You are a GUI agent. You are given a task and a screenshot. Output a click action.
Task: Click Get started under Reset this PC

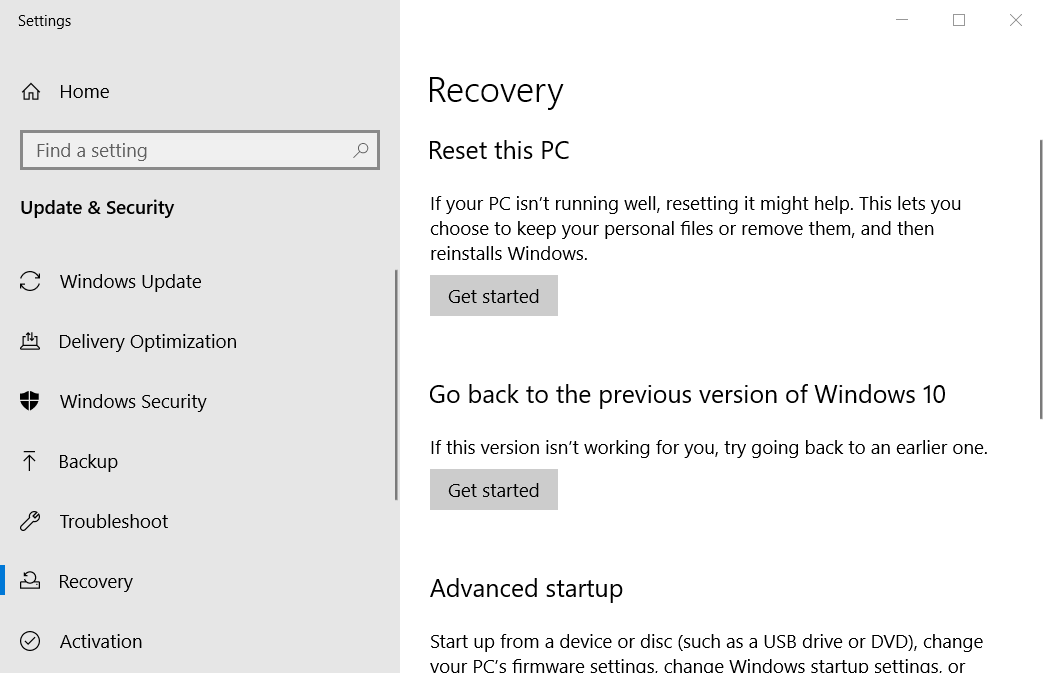click(x=494, y=296)
